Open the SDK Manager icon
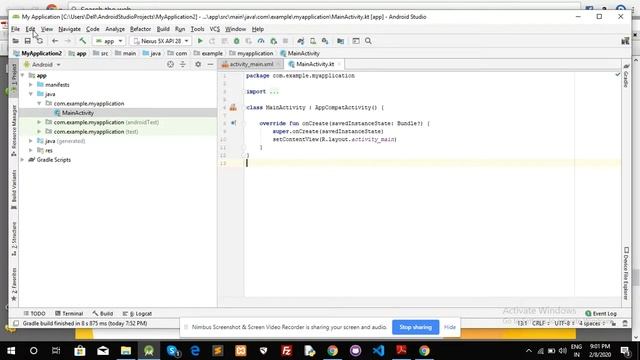This screenshot has height=360, width=640. (x=325, y=41)
